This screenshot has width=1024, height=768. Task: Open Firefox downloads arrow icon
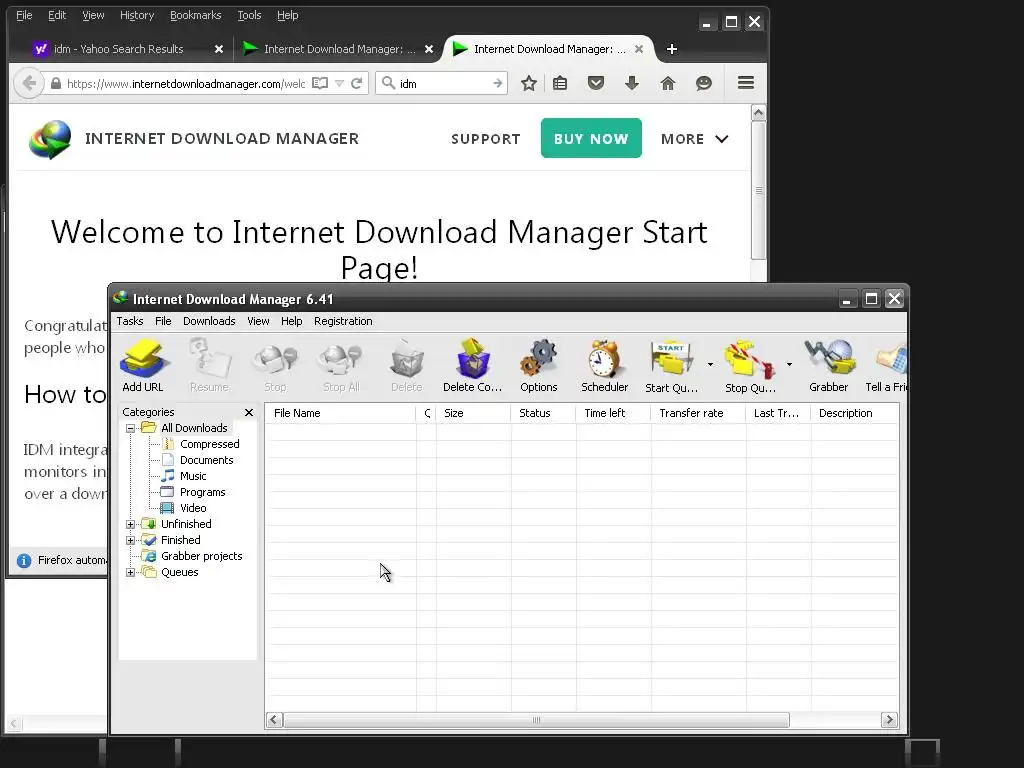tap(632, 83)
